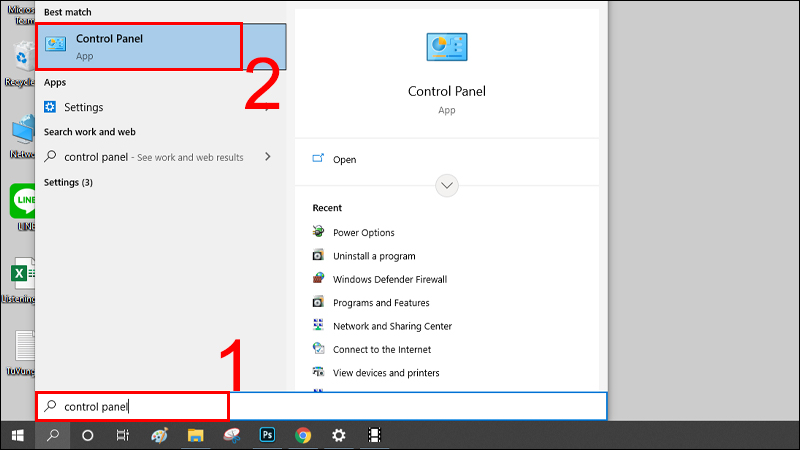Choose Uninstall a program recent item
The width and height of the screenshot is (800, 450).
pos(373,256)
